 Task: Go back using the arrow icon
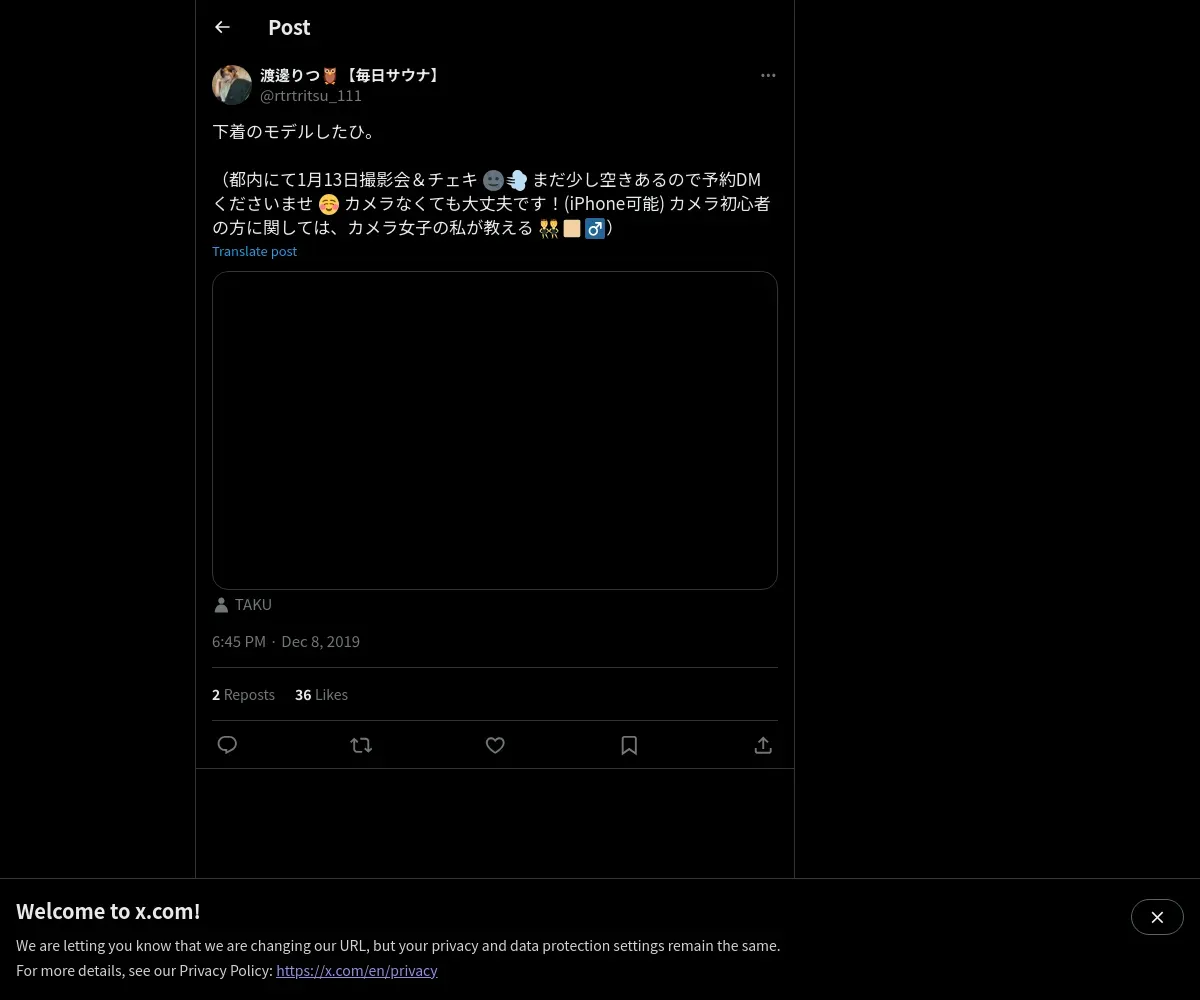222,27
